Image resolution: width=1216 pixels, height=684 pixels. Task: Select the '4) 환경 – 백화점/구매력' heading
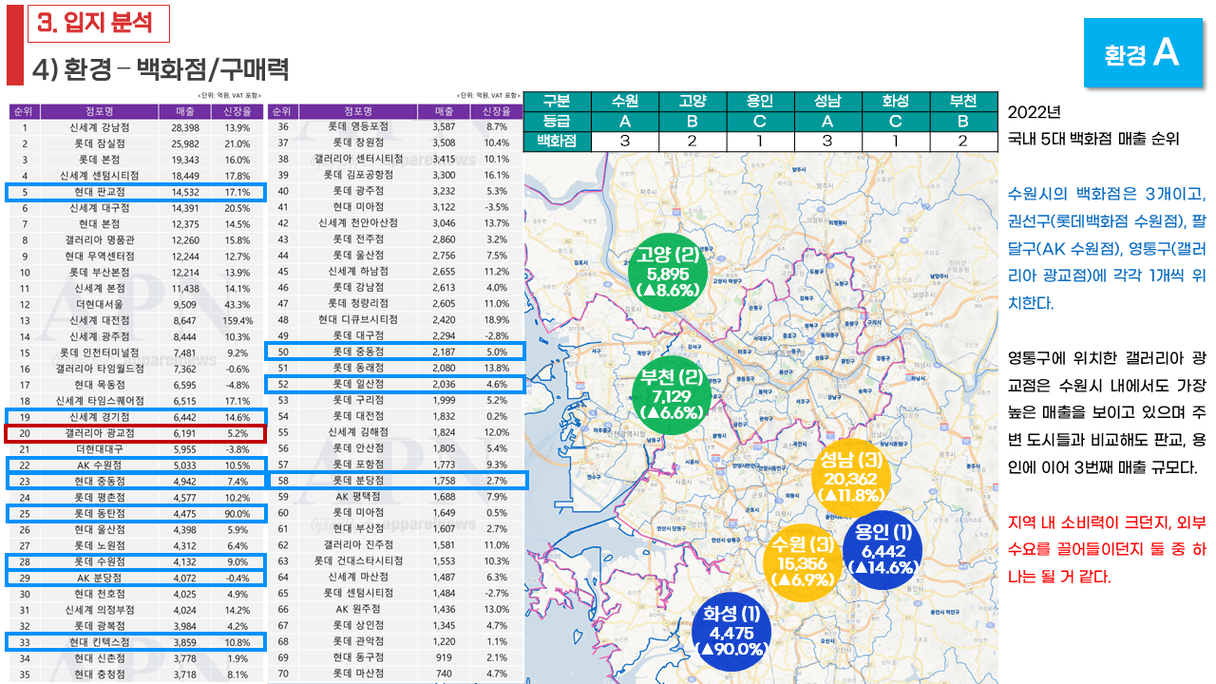pyautogui.click(x=161, y=68)
